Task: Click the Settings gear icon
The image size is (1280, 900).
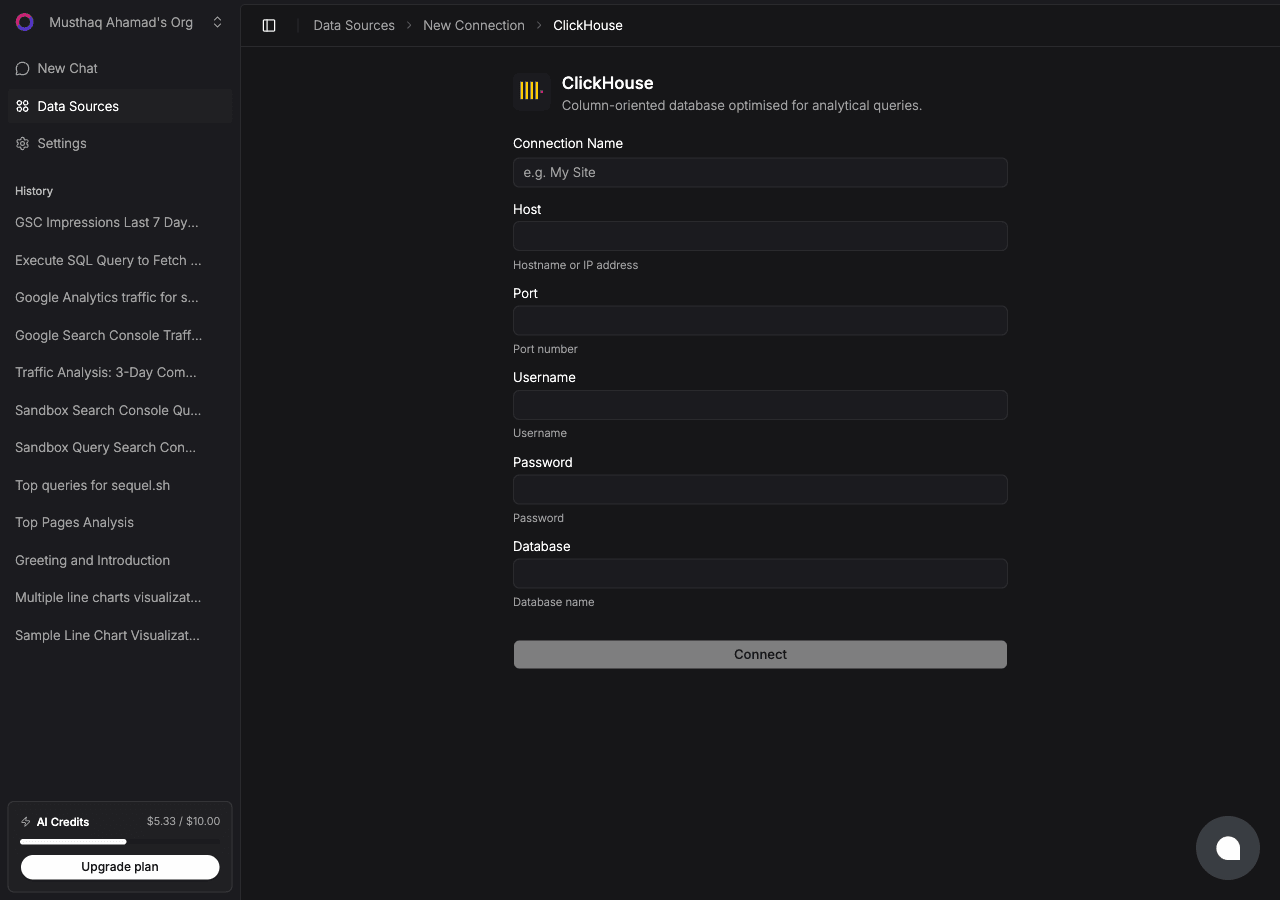Action: (x=22, y=143)
